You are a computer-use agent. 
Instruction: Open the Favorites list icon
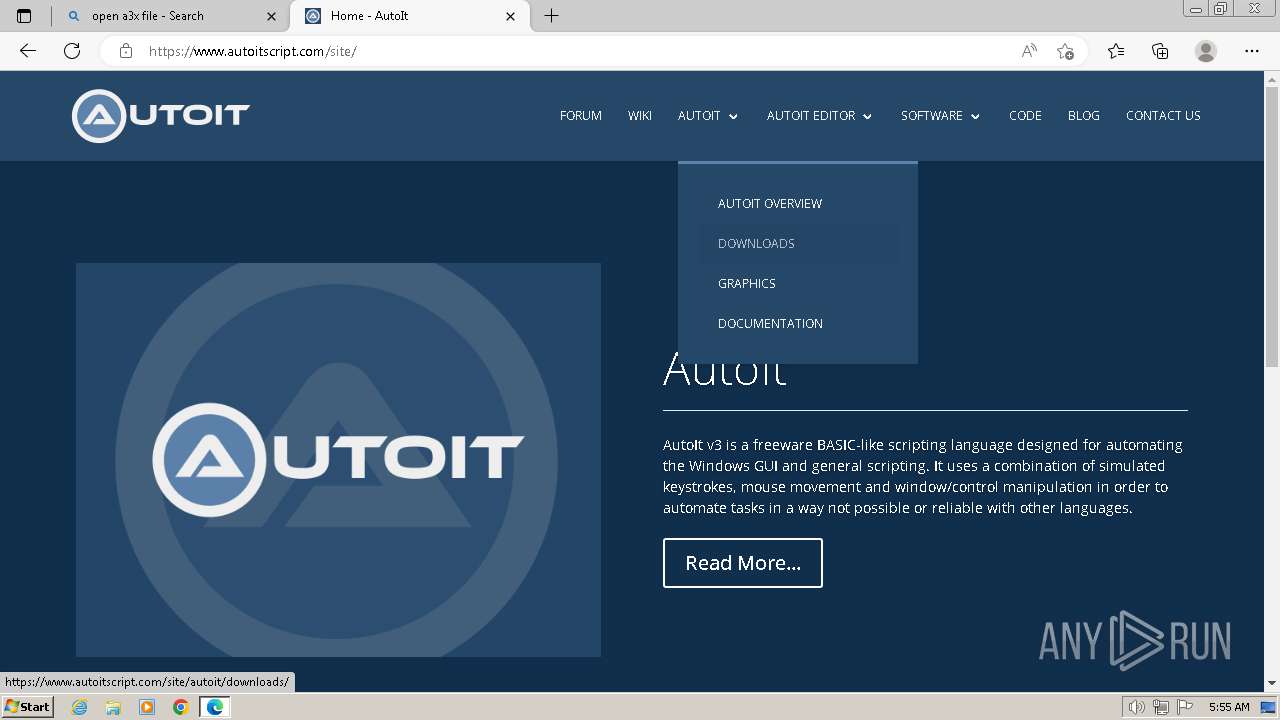(1116, 51)
